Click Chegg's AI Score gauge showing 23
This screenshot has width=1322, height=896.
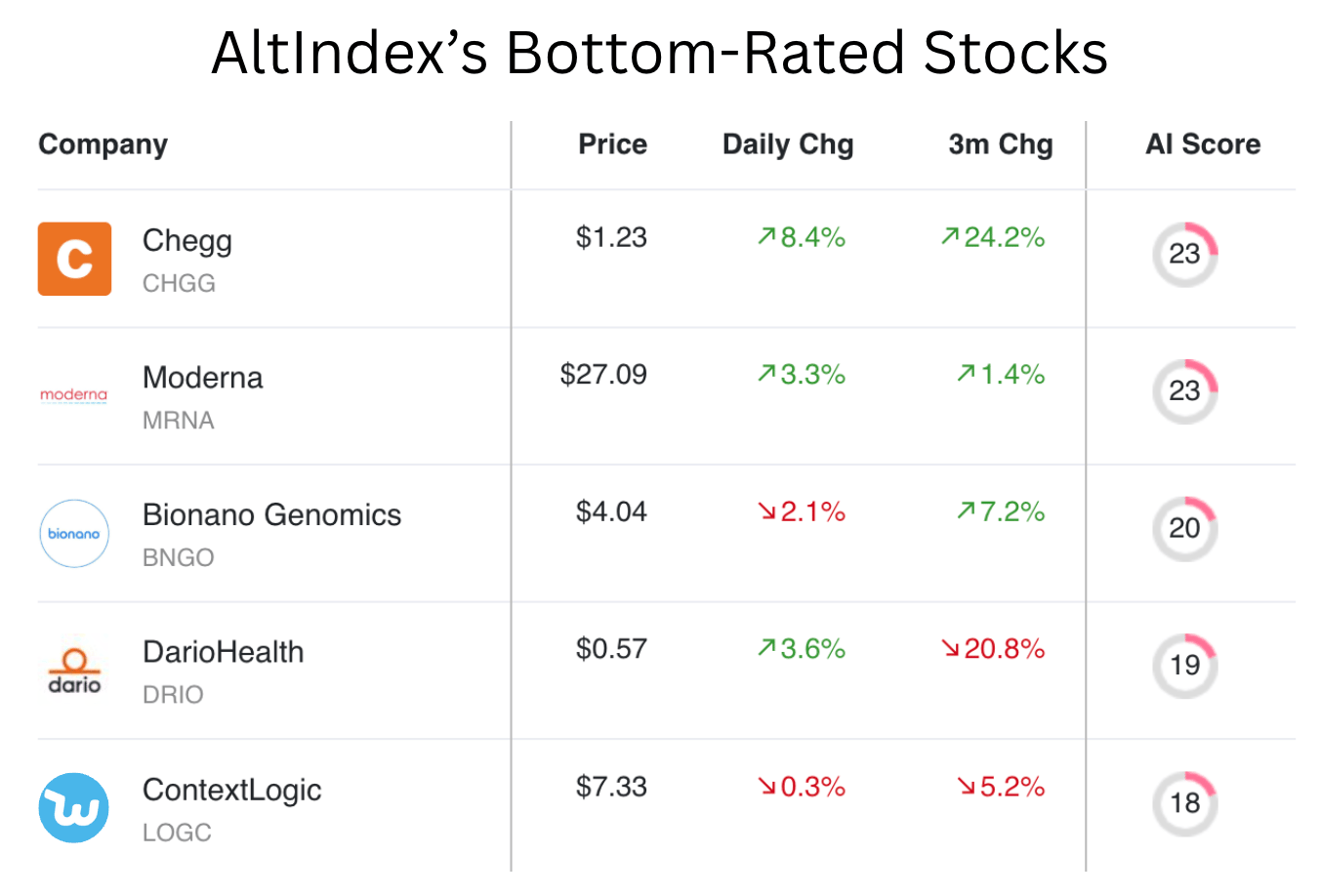(x=1185, y=255)
